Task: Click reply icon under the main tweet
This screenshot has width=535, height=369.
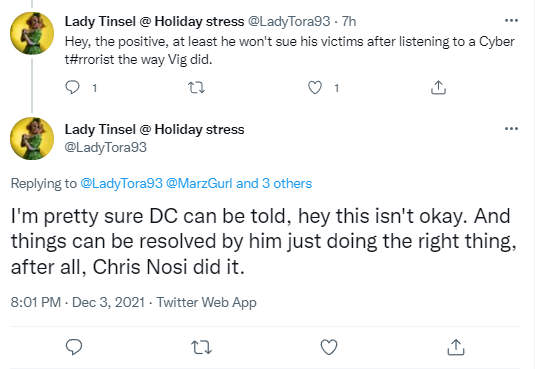Action: click(x=74, y=347)
